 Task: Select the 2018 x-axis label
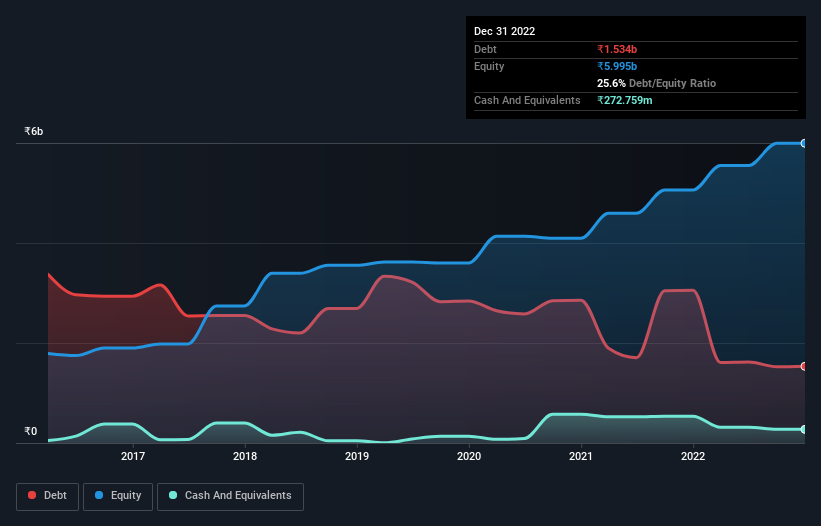(x=245, y=456)
